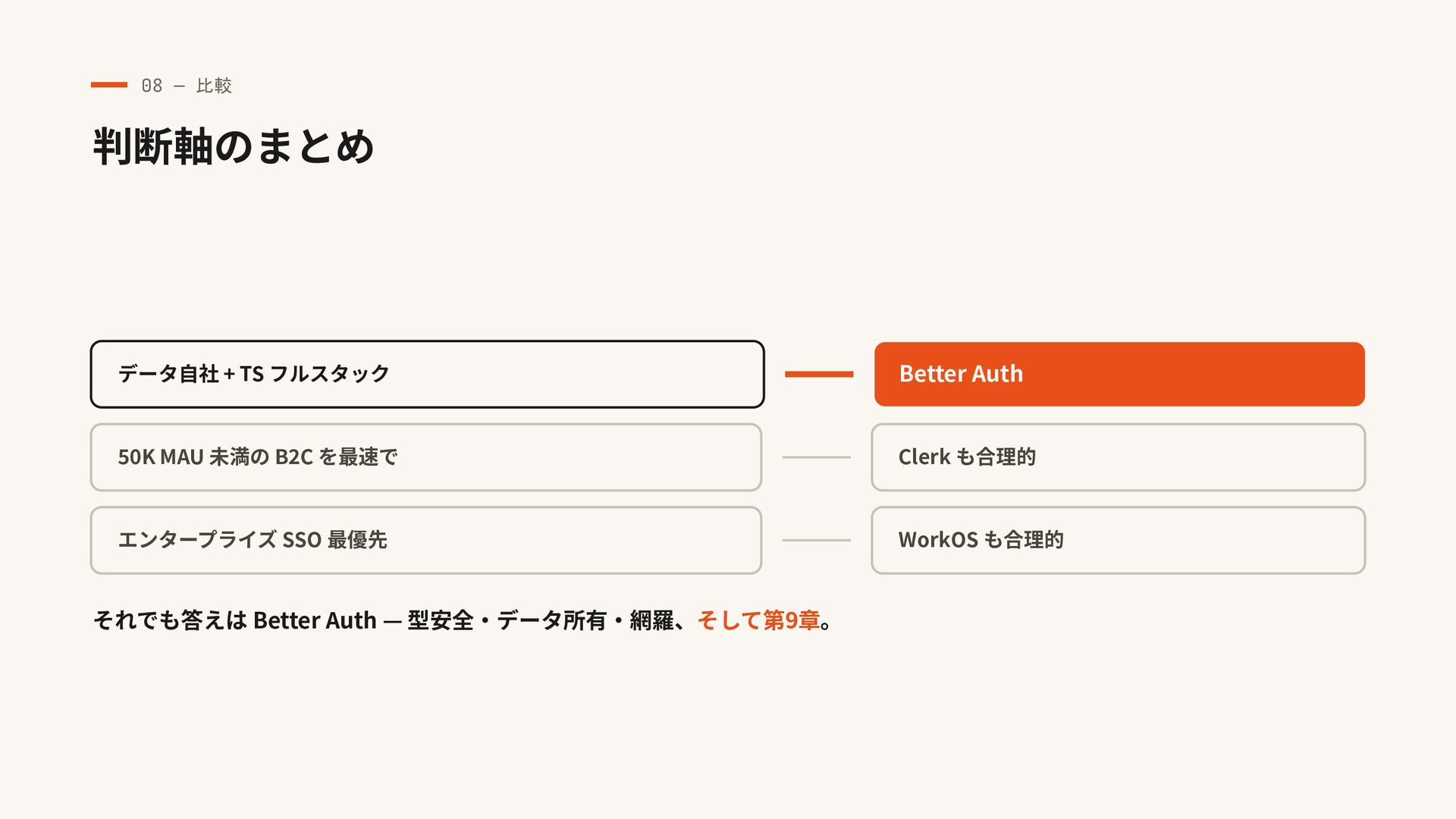Click the word Clerk in second row
This screenshot has height=819, width=1456.
point(924,457)
